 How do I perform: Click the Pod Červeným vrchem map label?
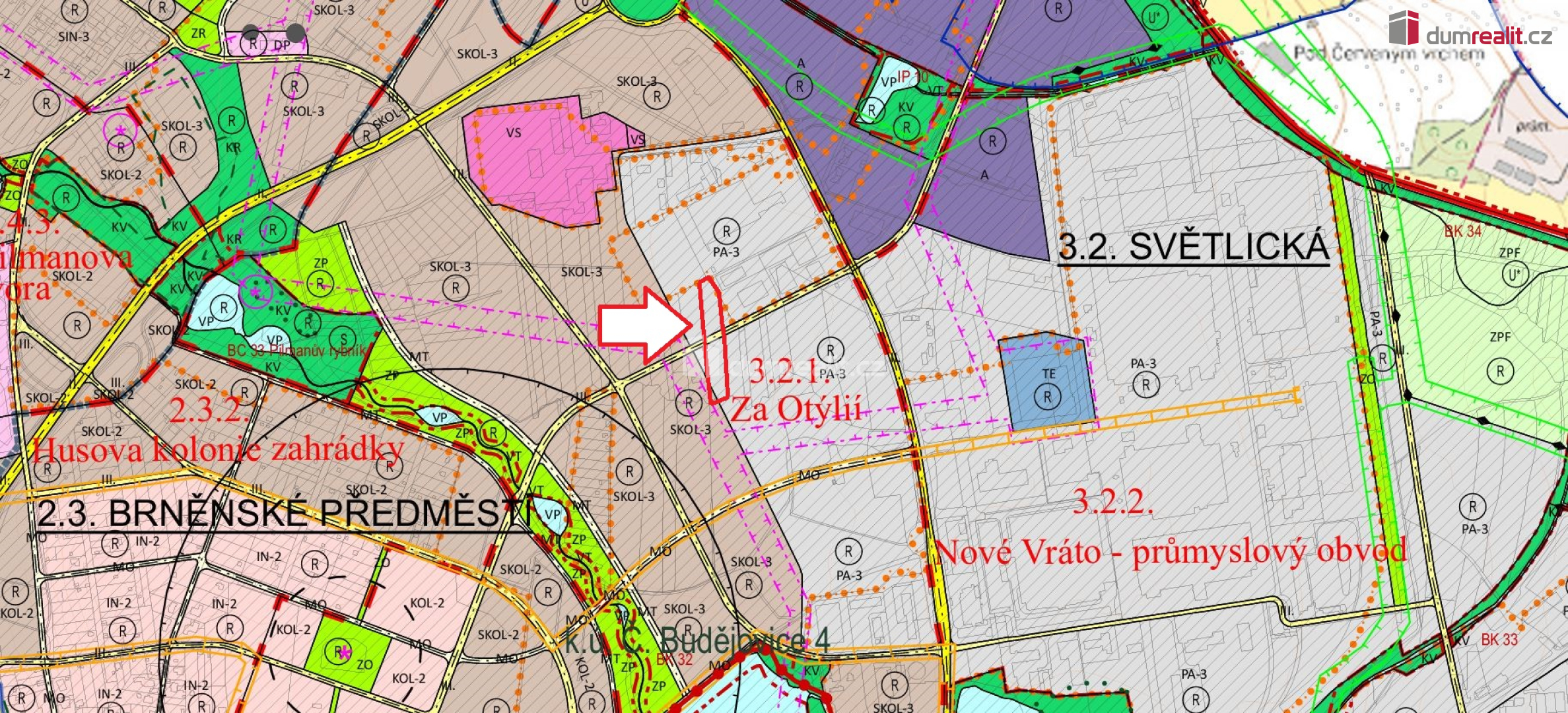[x=1388, y=53]
